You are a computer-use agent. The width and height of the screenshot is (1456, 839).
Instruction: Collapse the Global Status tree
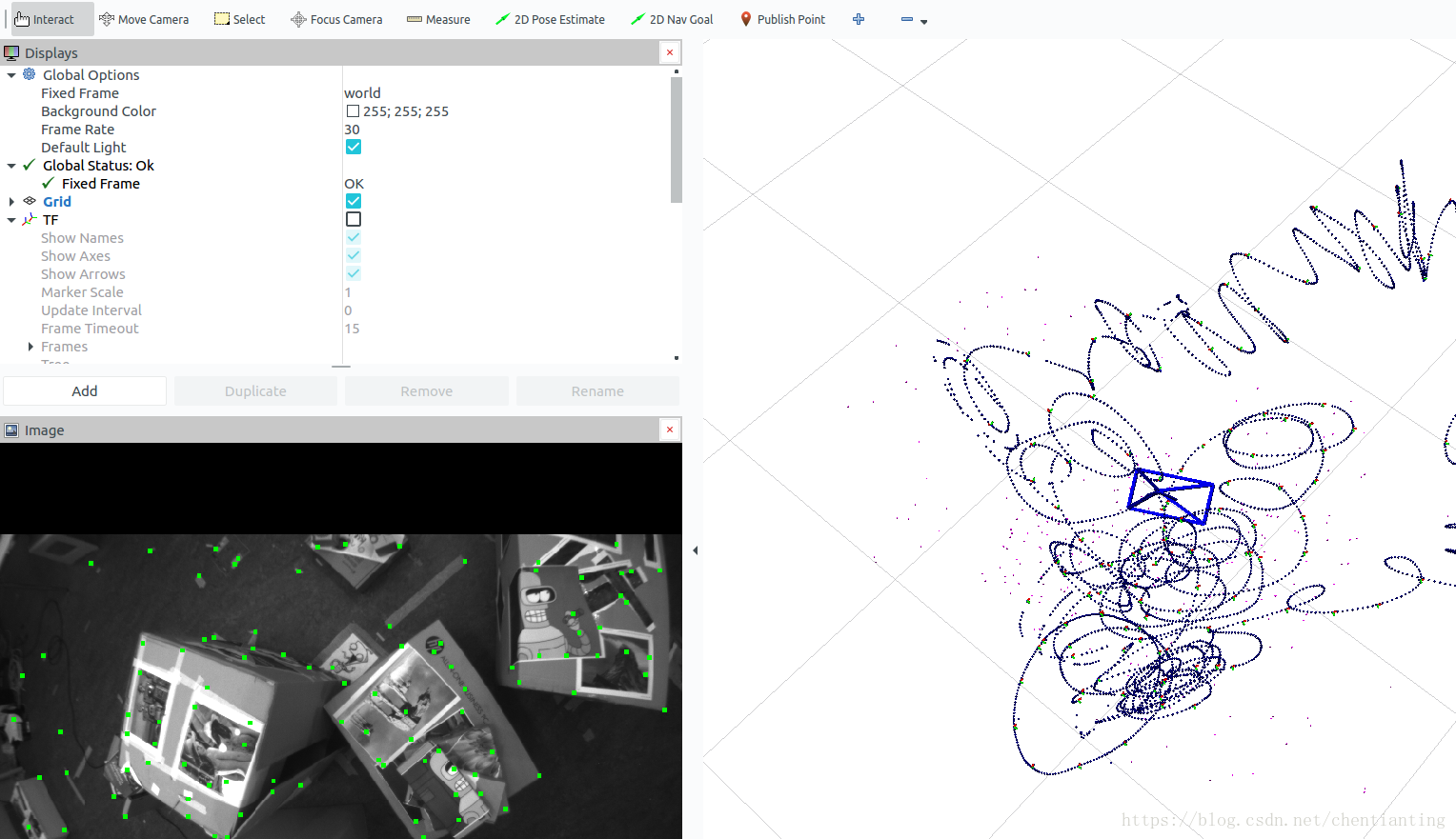click(x=11, y=166)
